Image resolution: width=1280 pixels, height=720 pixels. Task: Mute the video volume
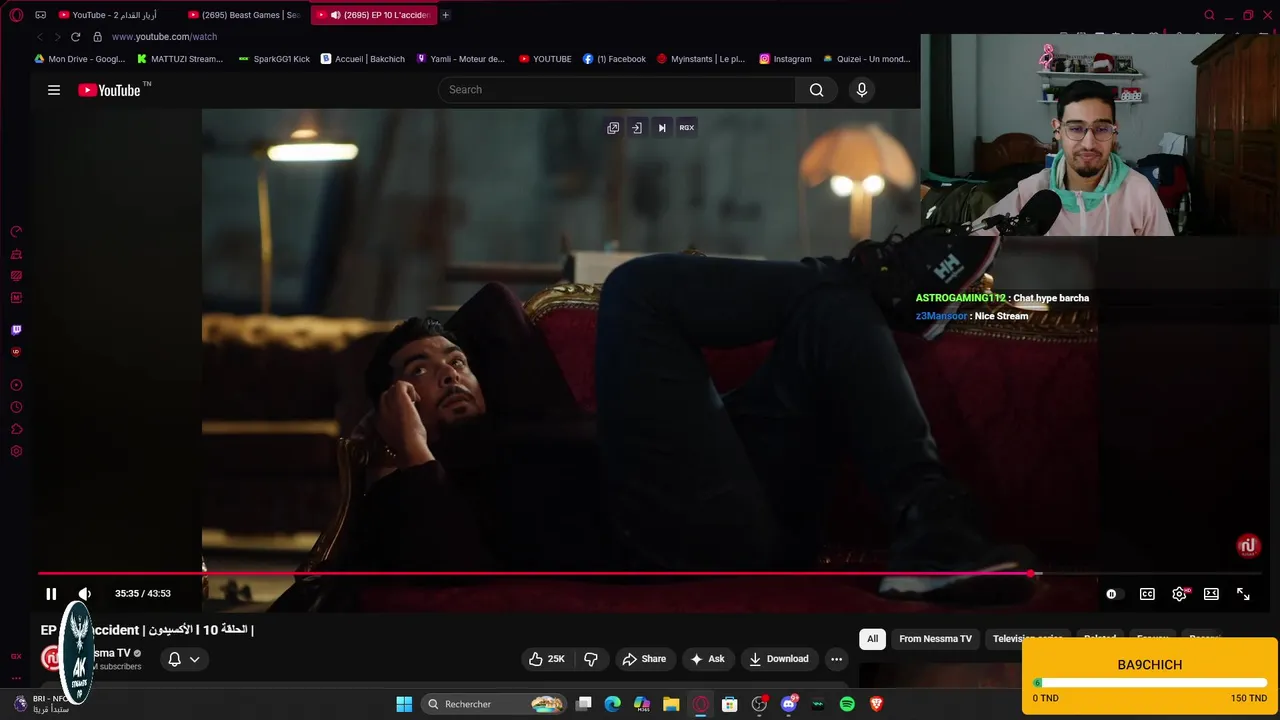pyautogui.click(x=85, y=594)
